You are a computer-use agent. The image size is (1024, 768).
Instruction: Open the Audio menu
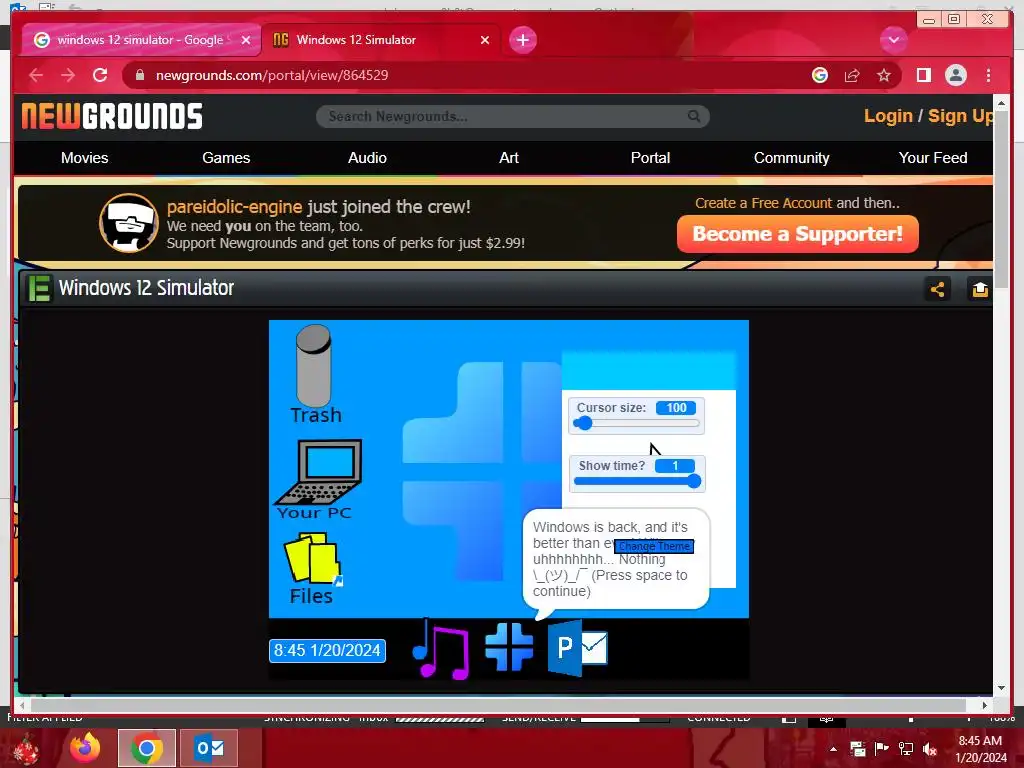[x=367, y=158]
